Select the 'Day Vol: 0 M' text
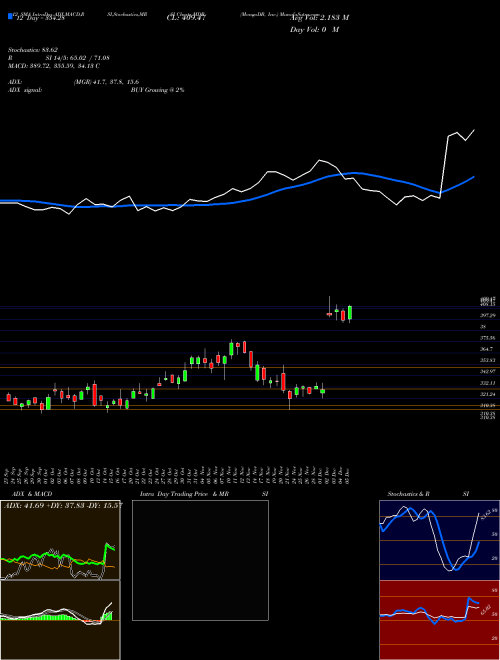 314,30
